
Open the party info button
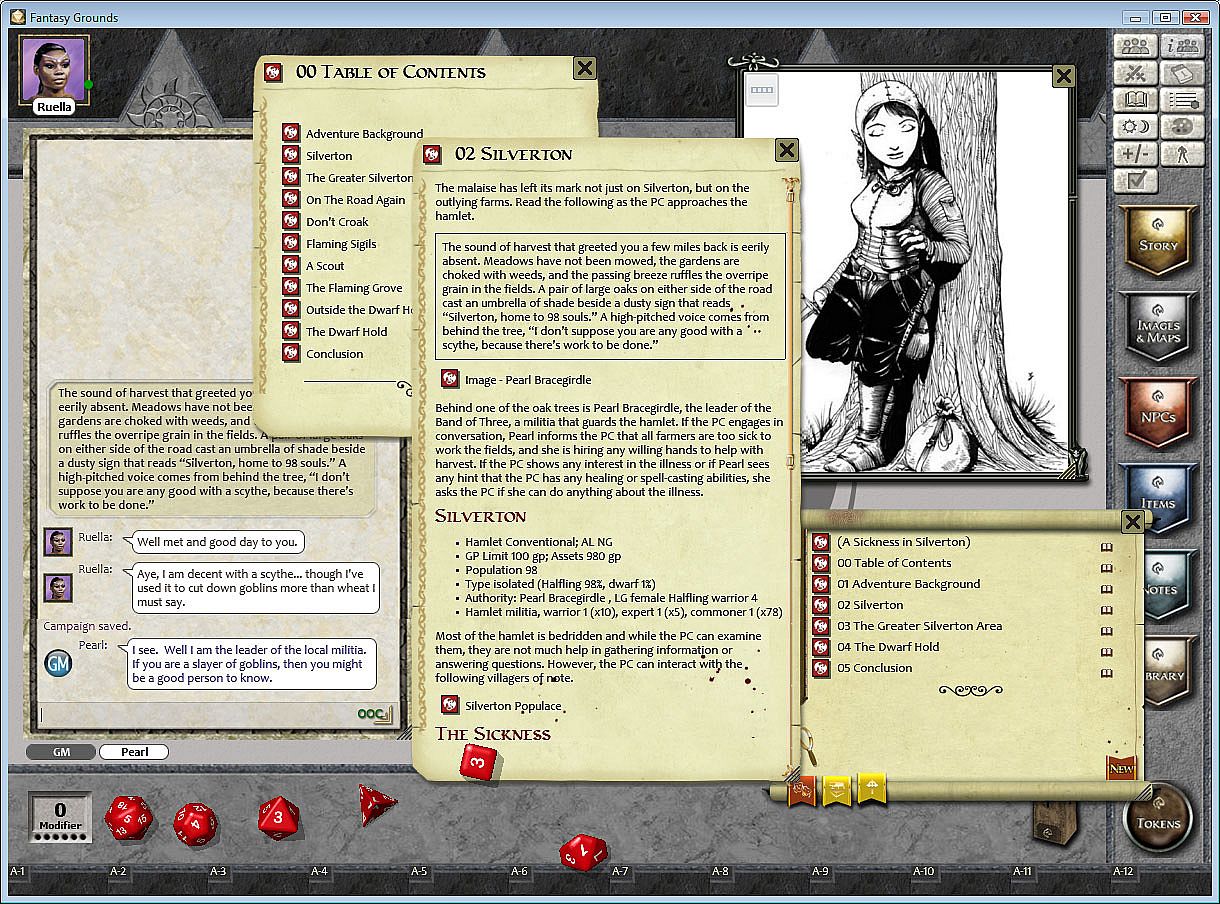click(1184, 46)
